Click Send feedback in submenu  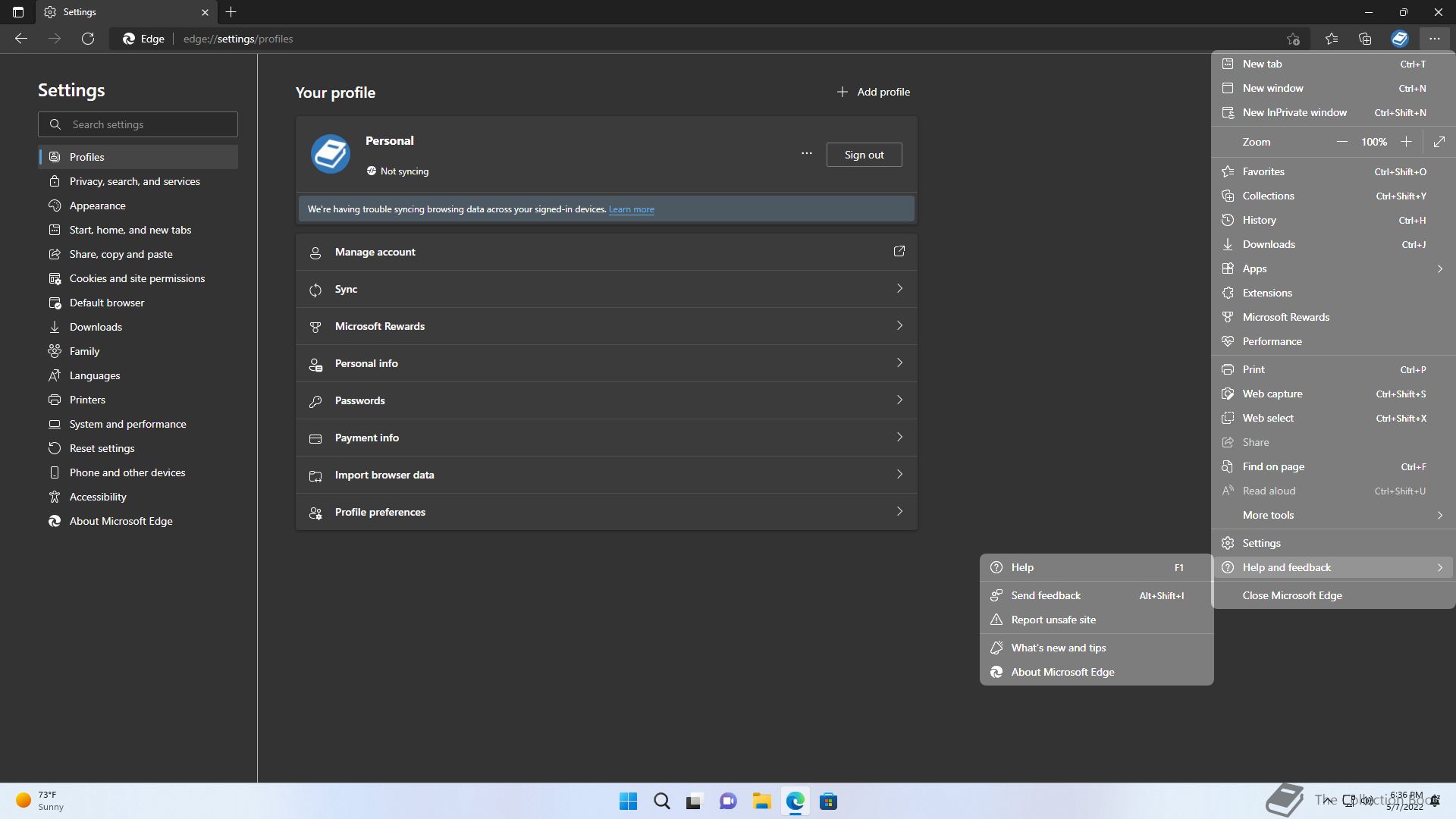[1097, 595]
